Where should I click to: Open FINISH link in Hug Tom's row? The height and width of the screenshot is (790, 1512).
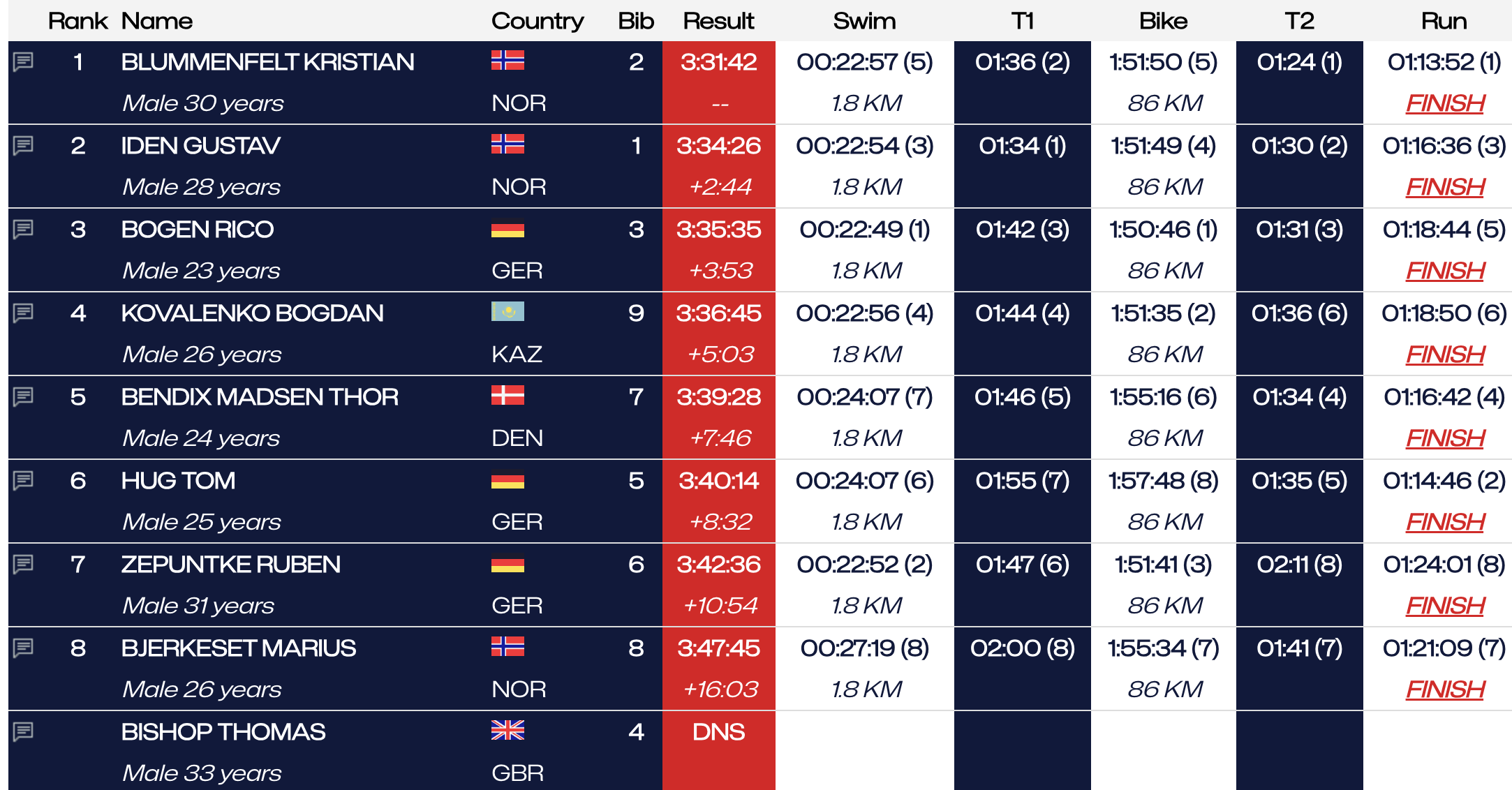tap(1444, 522)
